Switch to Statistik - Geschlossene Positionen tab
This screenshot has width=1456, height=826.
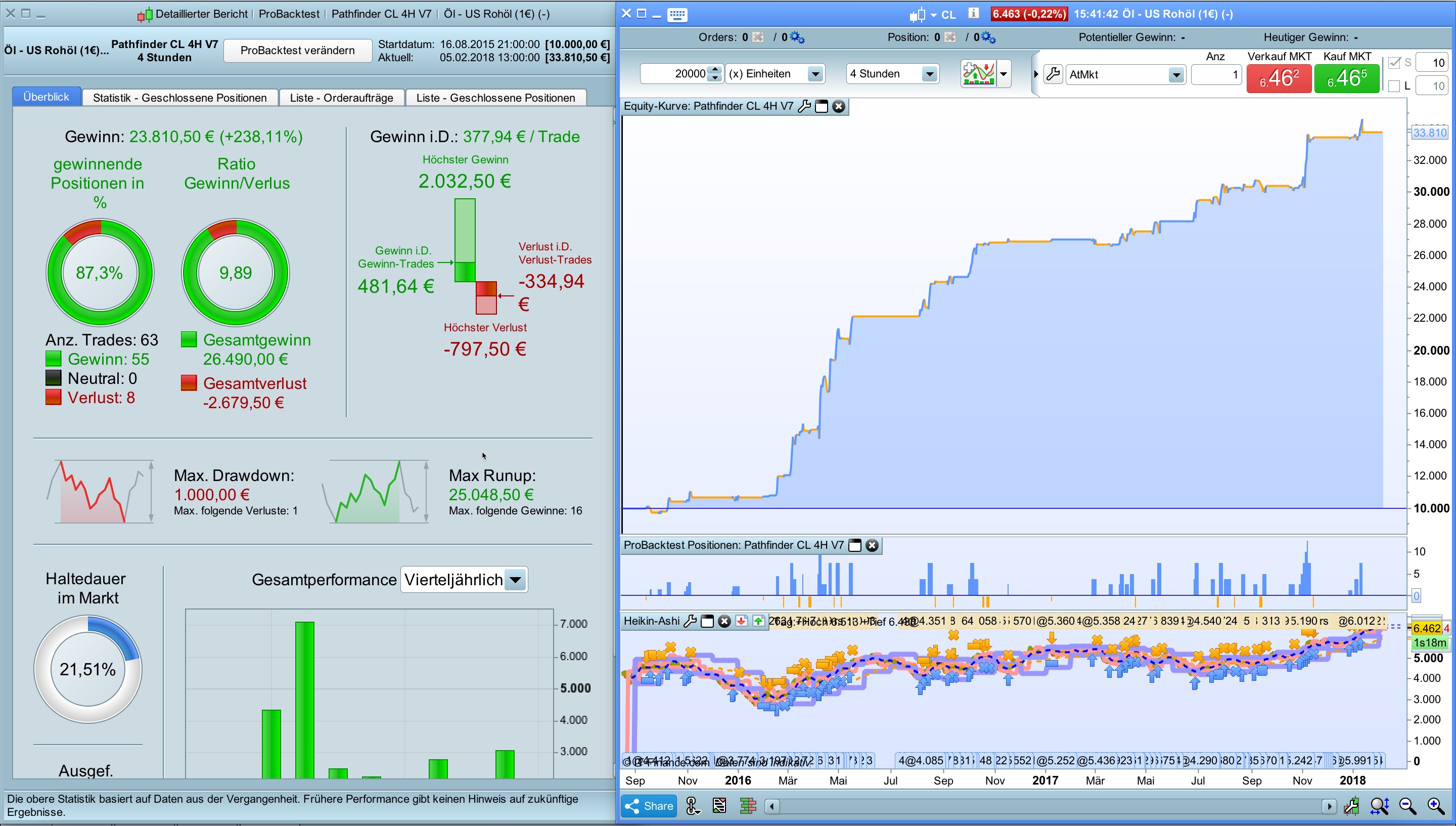point(180,98)
